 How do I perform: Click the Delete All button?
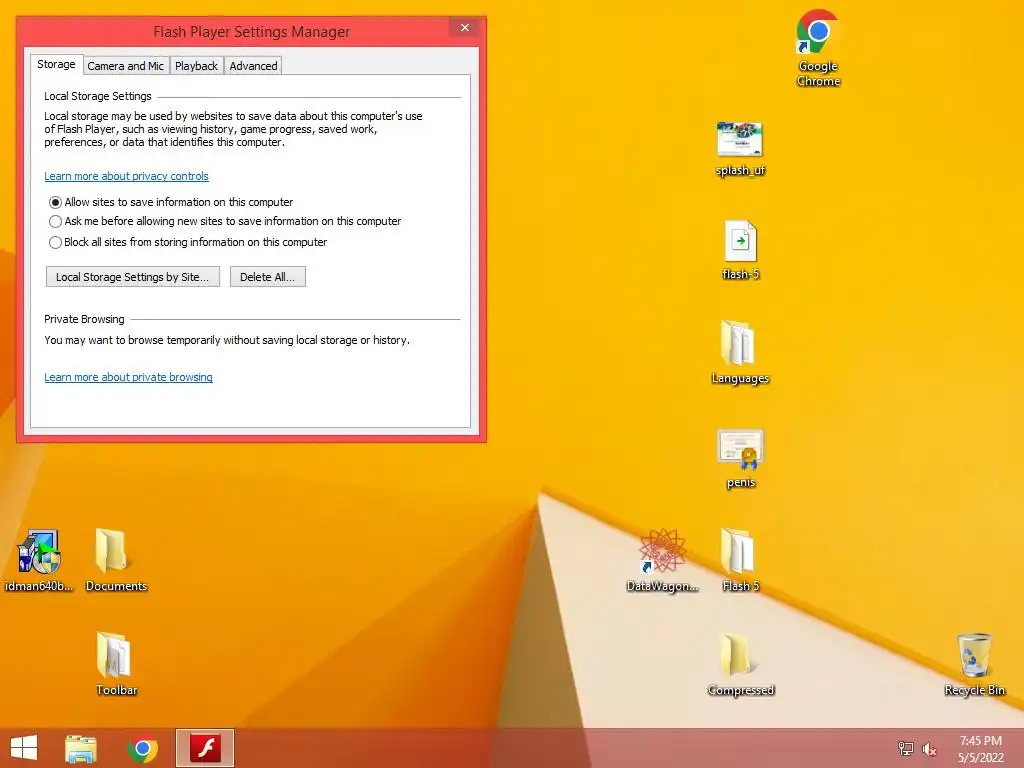[267, 277]
